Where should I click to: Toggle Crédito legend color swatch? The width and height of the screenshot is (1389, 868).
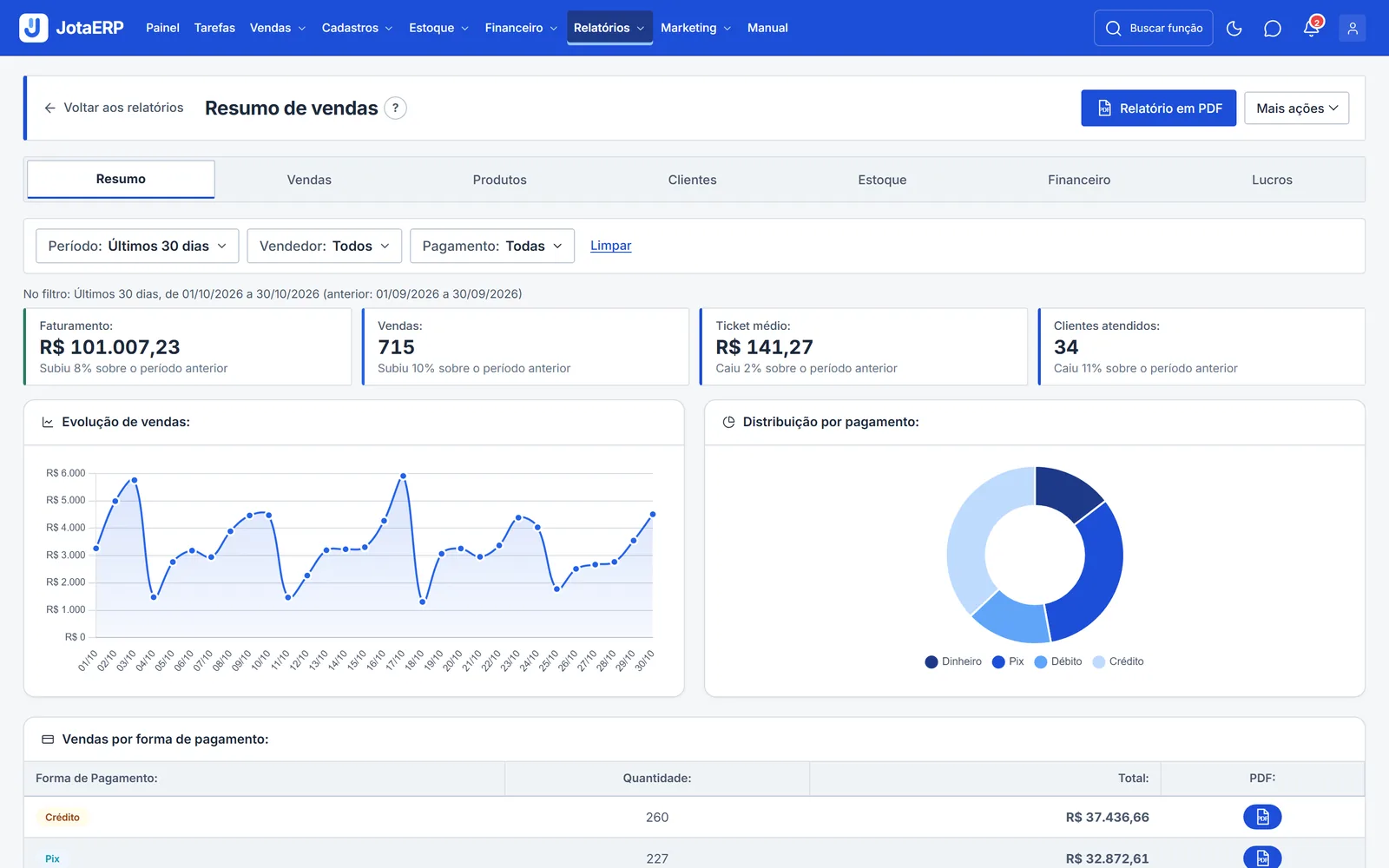point(1099,661)
